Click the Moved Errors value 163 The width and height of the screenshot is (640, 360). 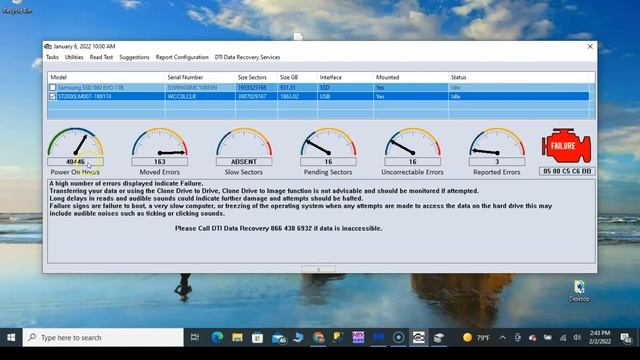click(x=160, y=162)
